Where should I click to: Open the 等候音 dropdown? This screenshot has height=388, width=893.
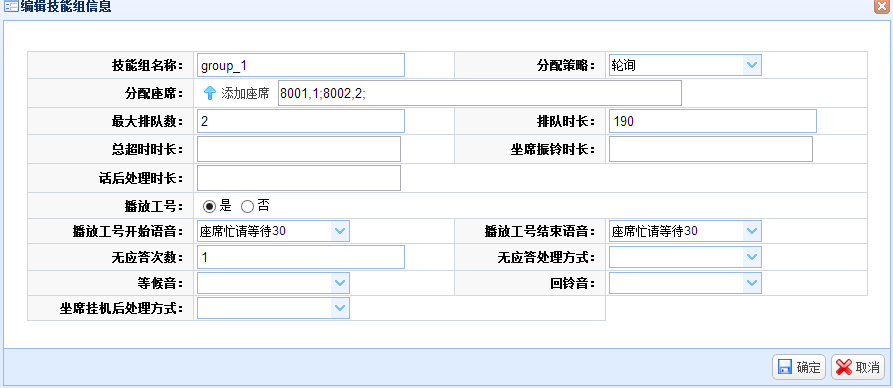pyautogui.click(x=340, y=283)
